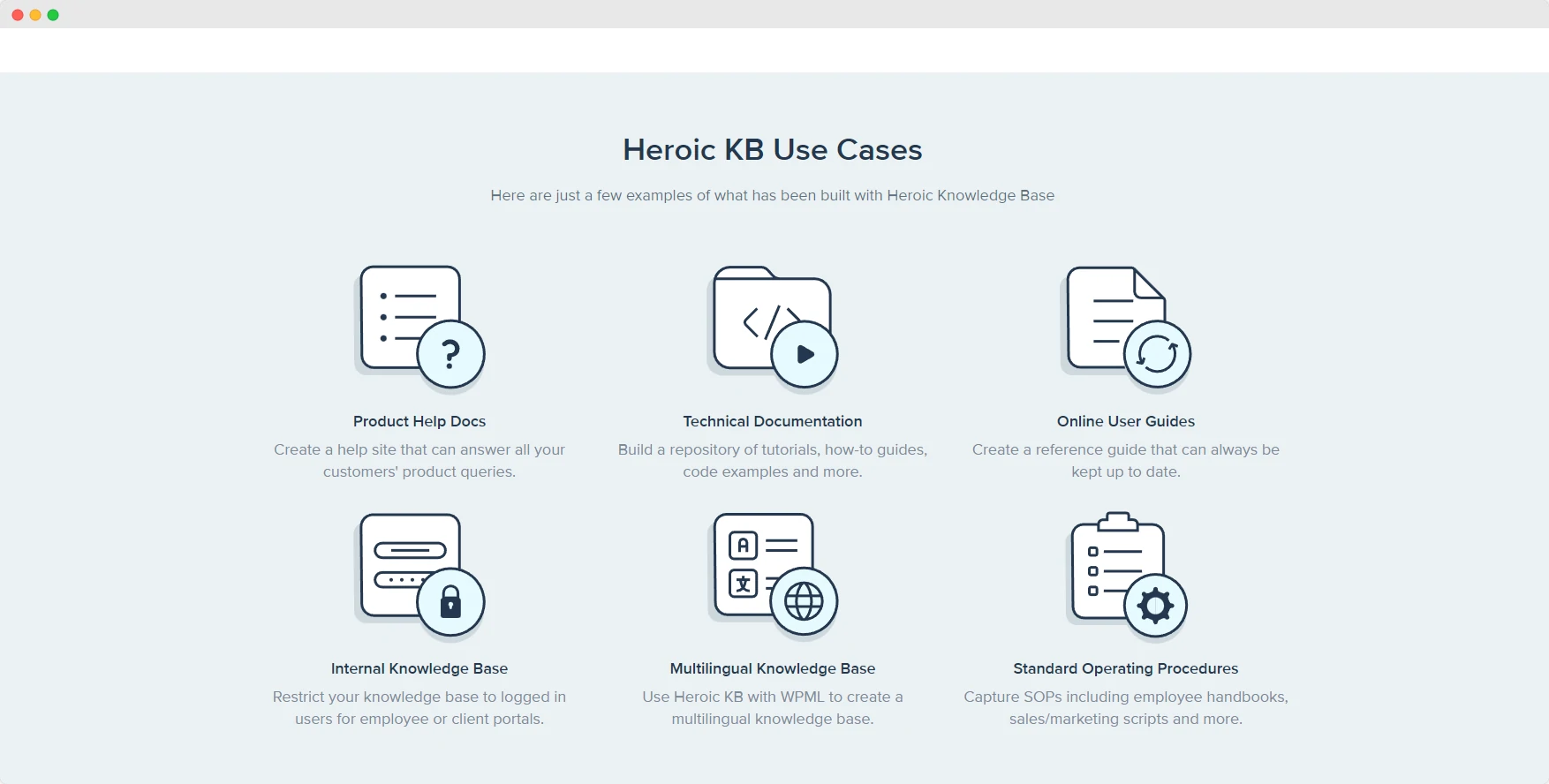Click description "Use Heroic KB with WPML..."
Viewport: 1549px width, 784px height.
(x=773, y=707)
